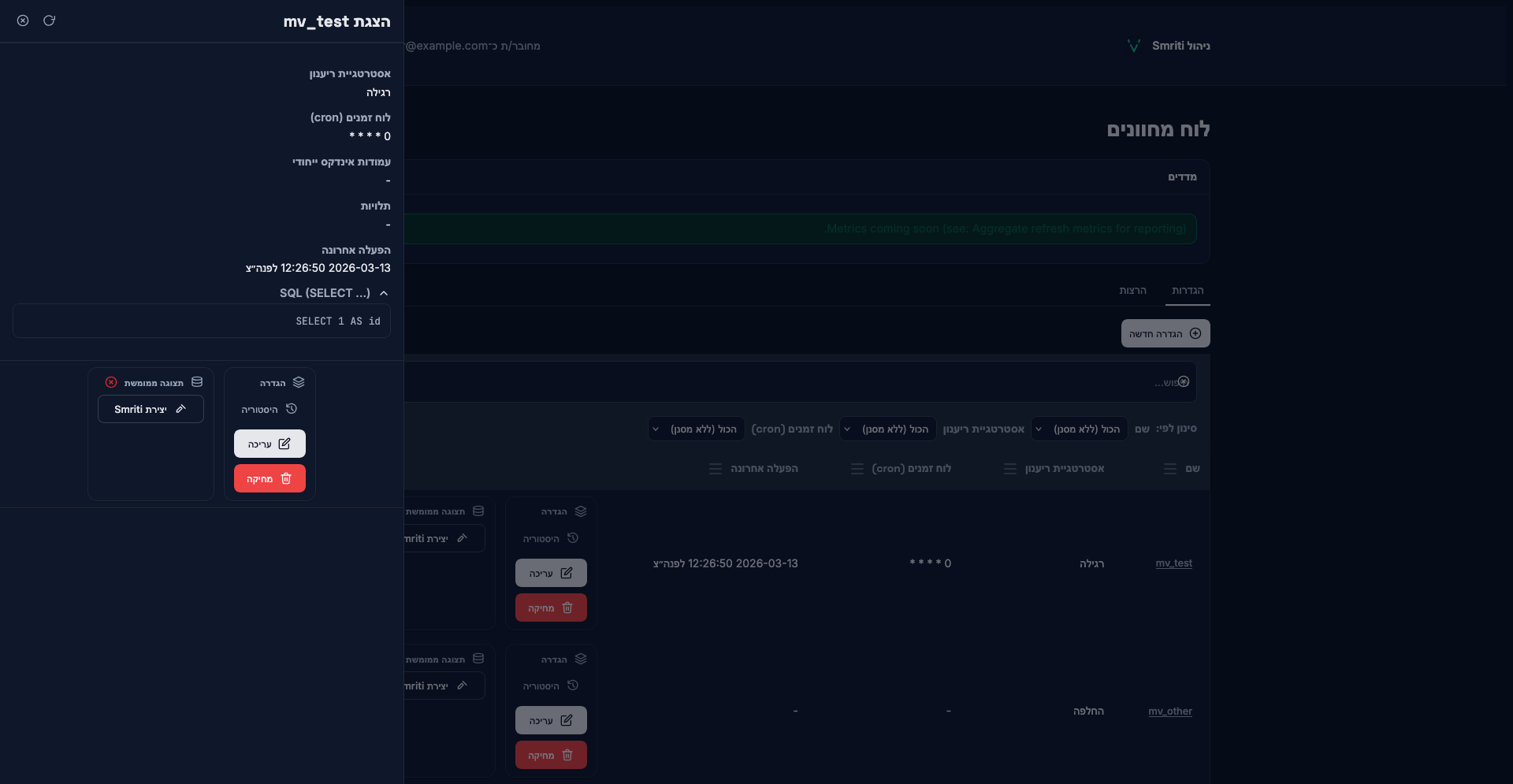
Task: Switch to the הרצות tab
Action: [1132, 290]
